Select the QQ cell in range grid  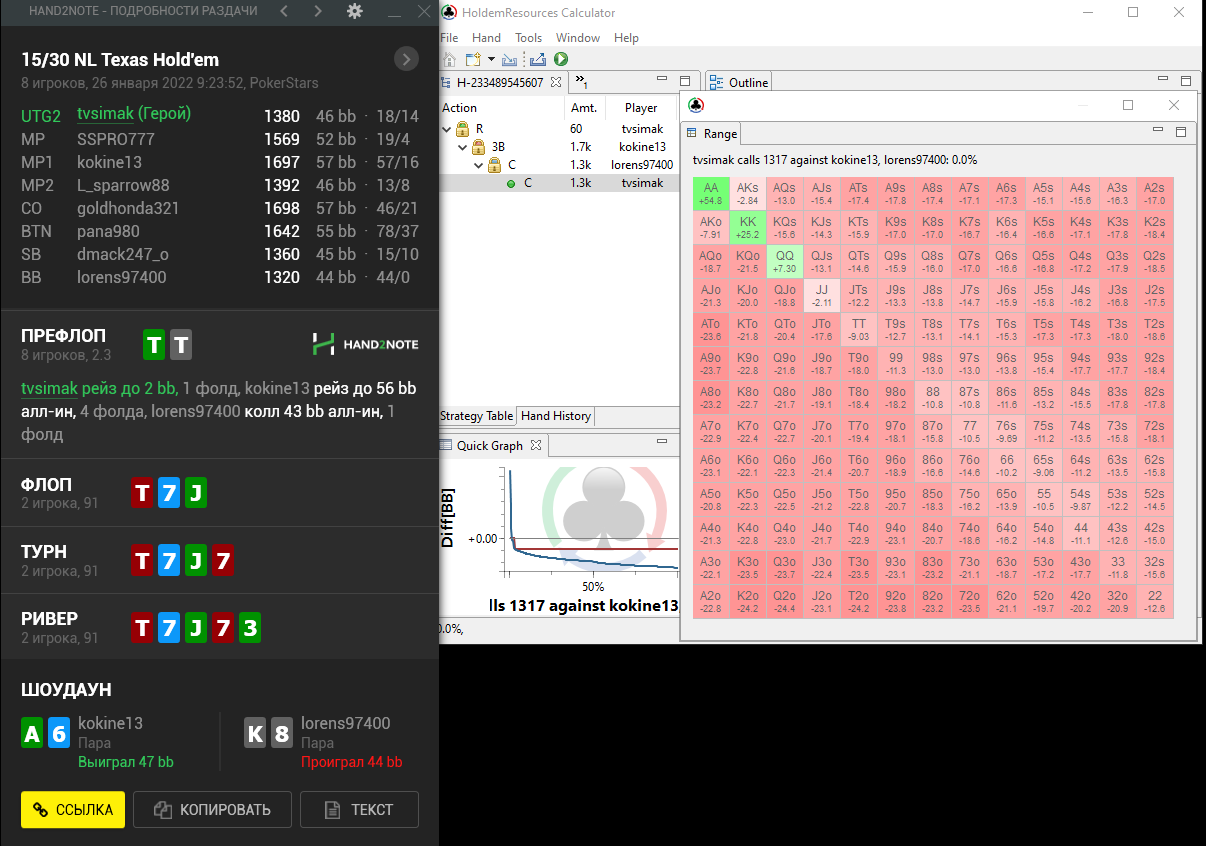click(x=785, y=262)
